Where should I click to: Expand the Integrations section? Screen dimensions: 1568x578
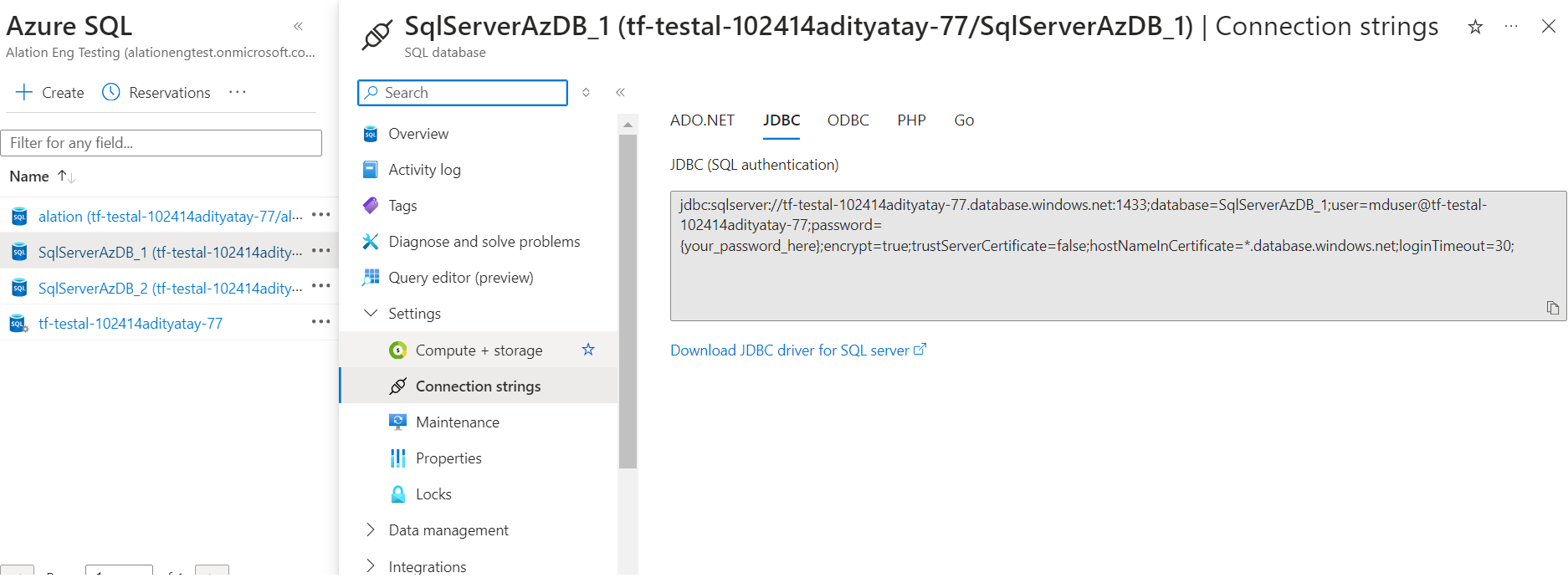coord(371,565)
